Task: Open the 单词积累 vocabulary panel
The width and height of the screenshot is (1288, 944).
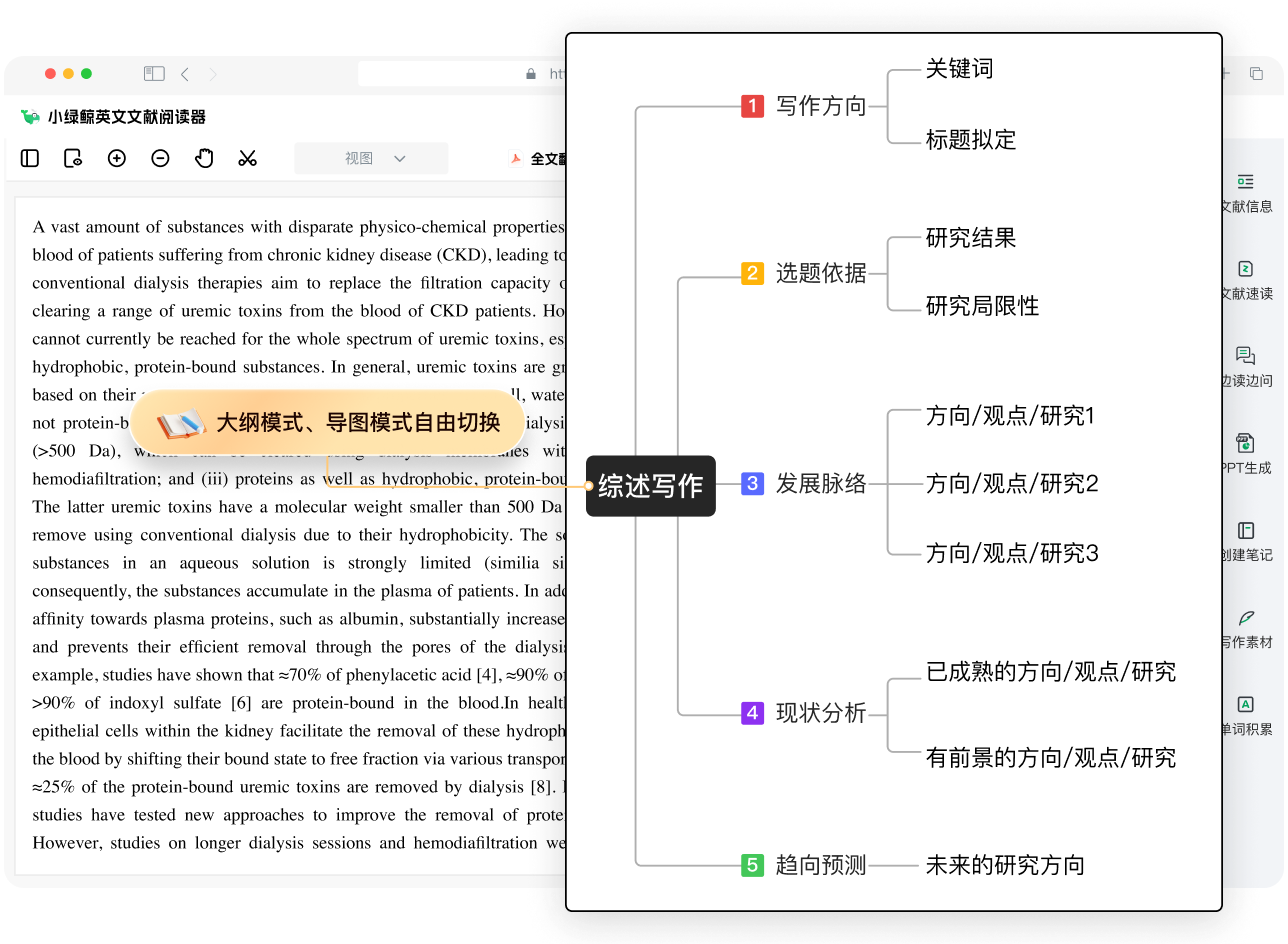Action: (x=1245, y=710)
